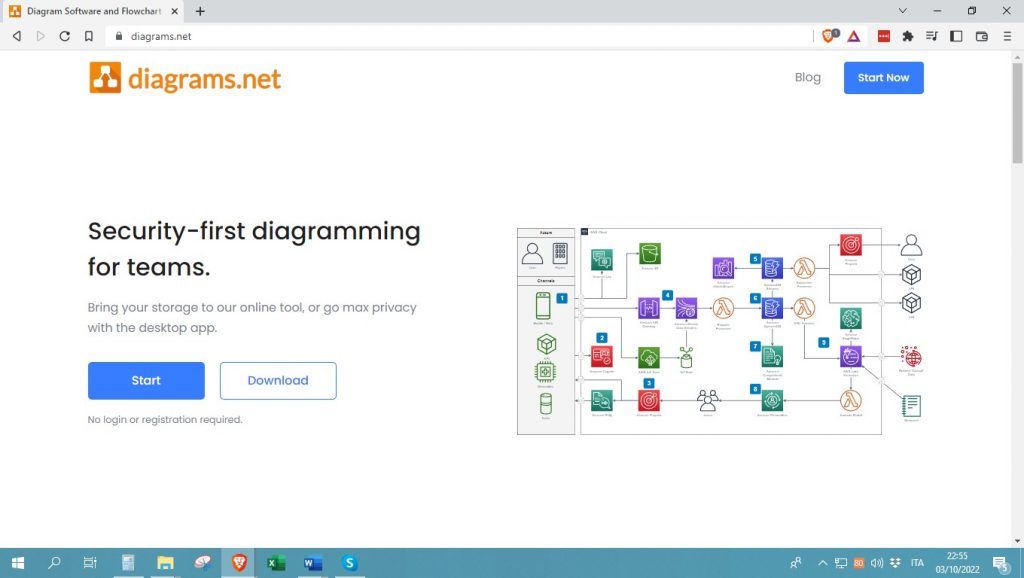This screenshot has width=1024, height=578.
Task: Expand the tab list chevron
Action: [903, 10]
